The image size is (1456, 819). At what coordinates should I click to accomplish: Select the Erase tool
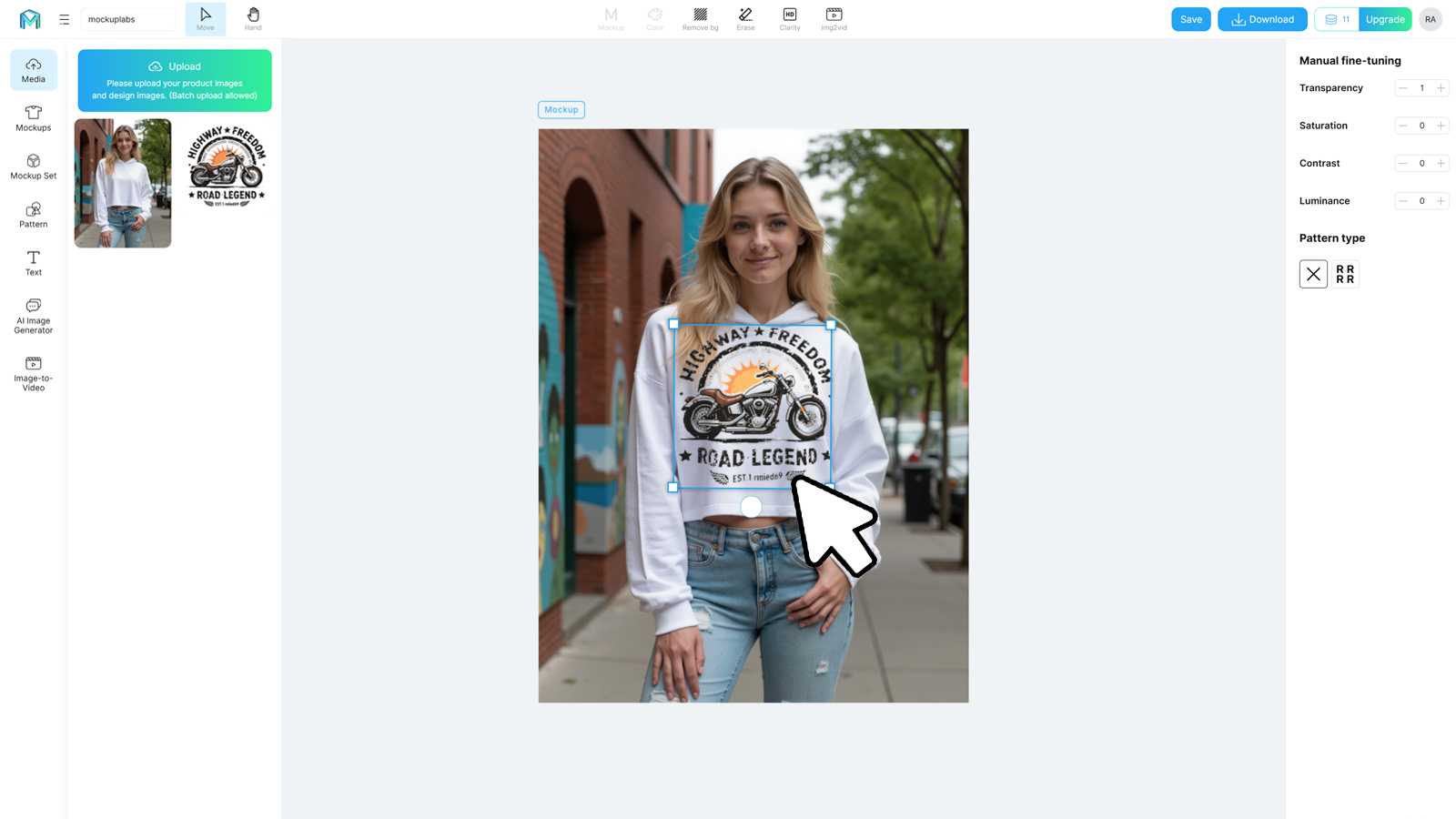(x=745, y=19)
